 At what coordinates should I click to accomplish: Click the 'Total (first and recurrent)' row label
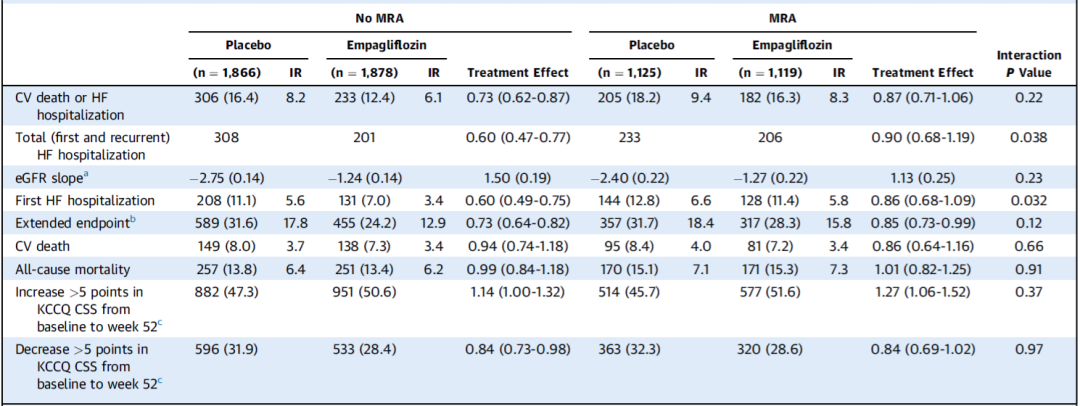(x=90, y=137)
